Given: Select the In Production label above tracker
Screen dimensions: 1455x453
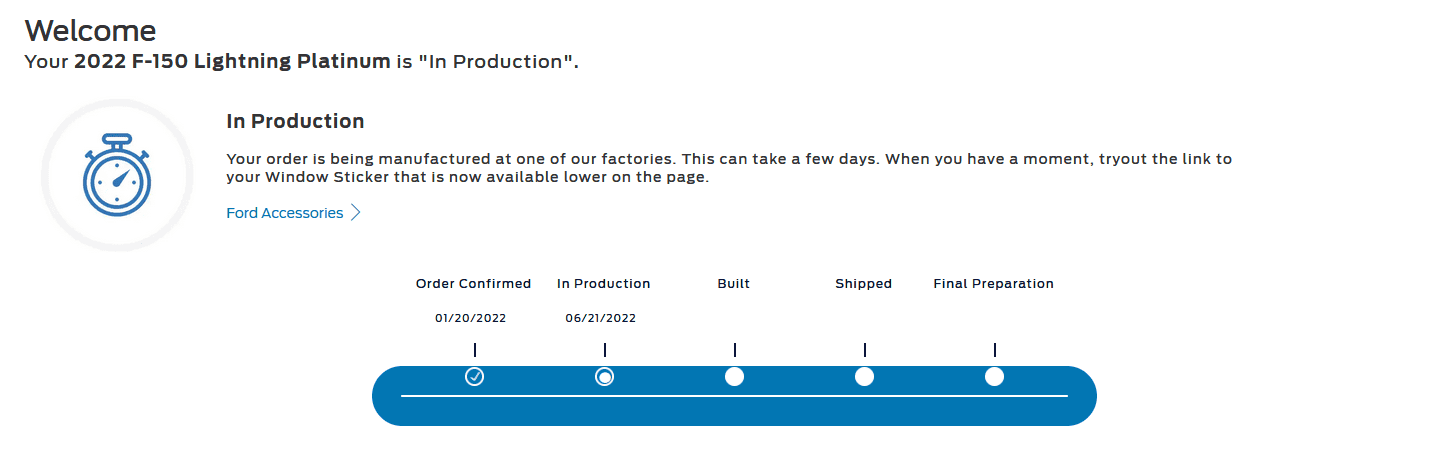Looking at the screenshot, I should coord(603,284).
